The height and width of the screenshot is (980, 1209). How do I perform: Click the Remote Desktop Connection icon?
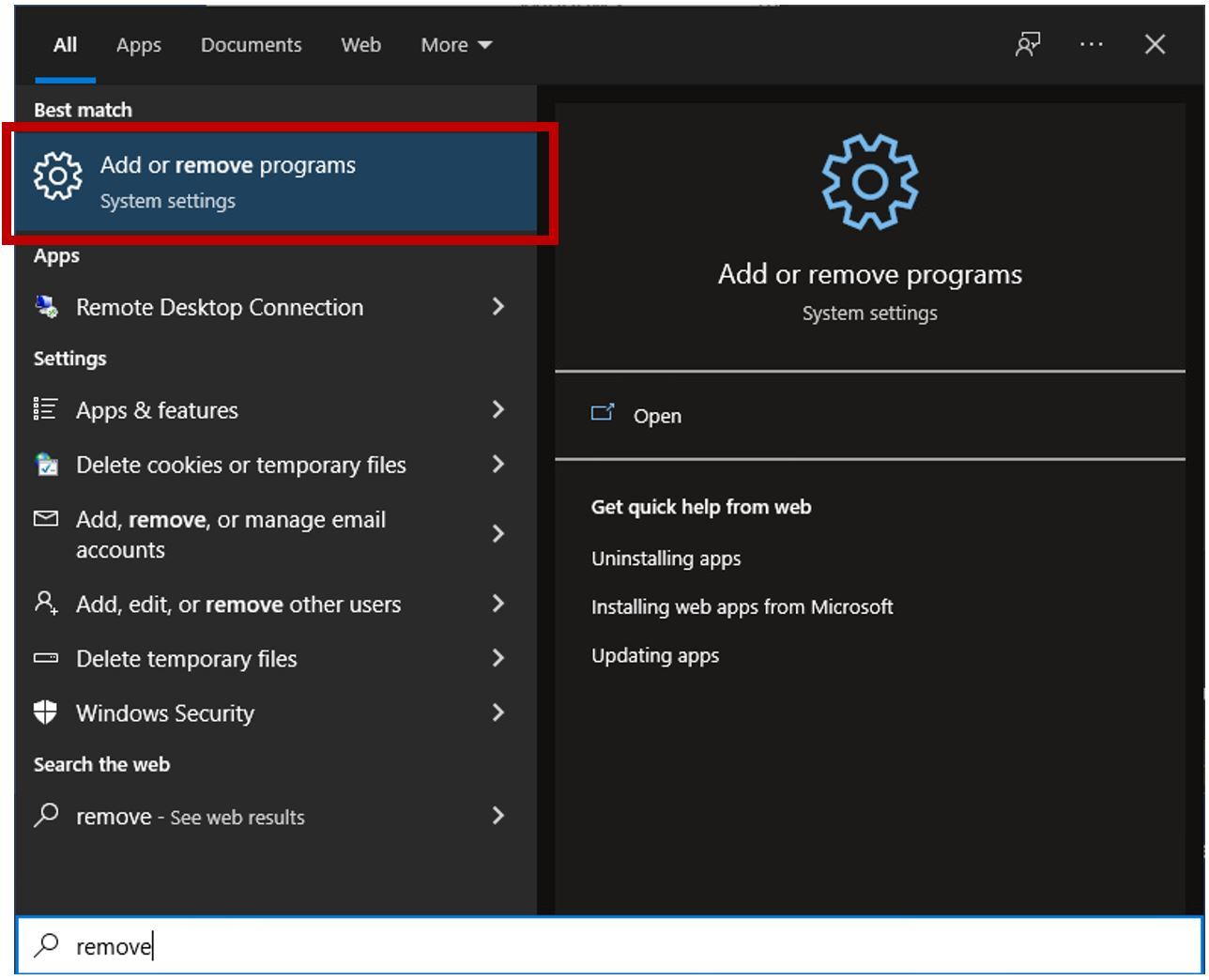pyautogui.click(x=46, y=306)
